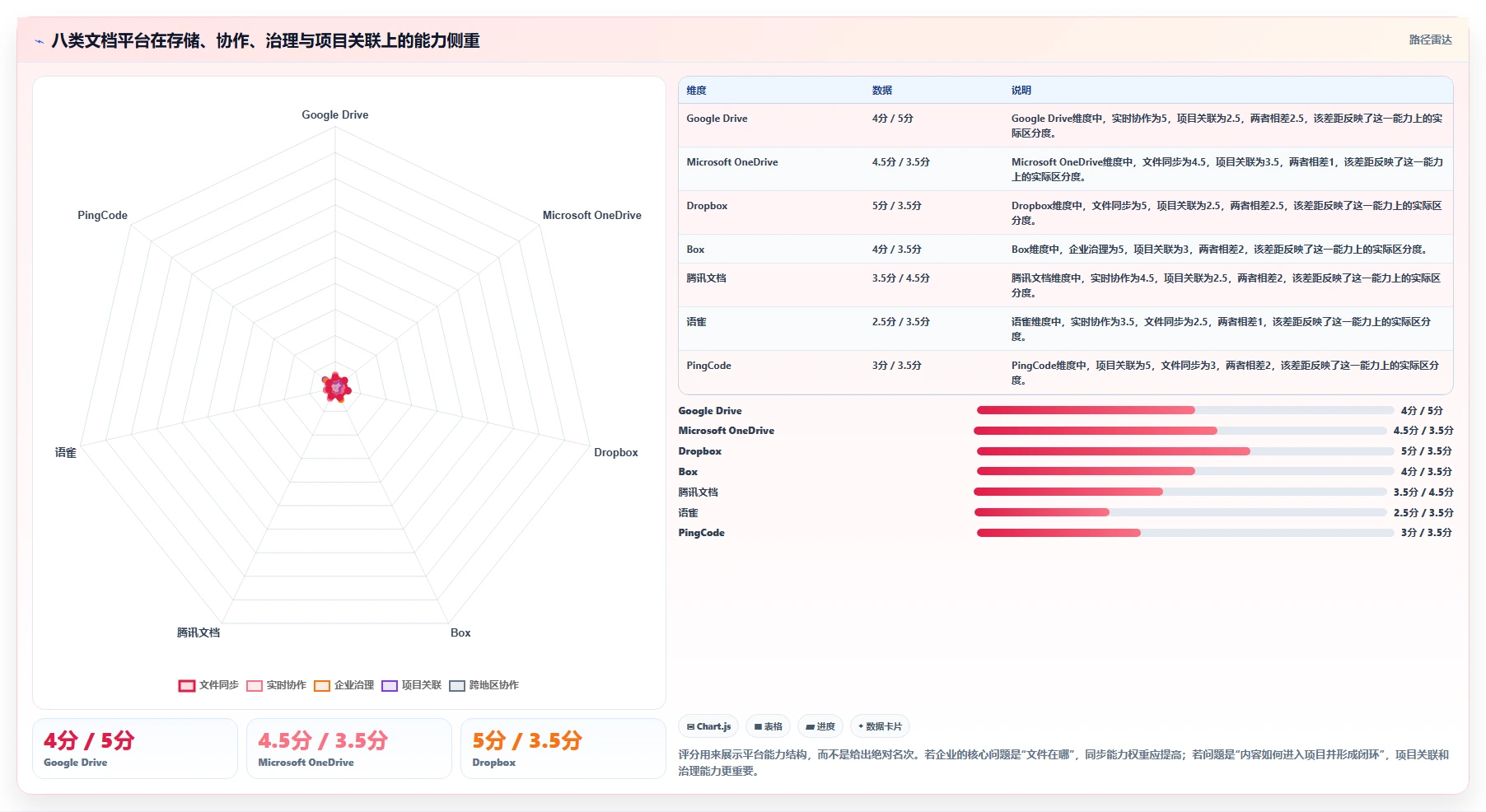This screenshot has width=1486, height=812.
Task: Click the Microsoft OneDrive progress bar
Action: click(1180, 431)
